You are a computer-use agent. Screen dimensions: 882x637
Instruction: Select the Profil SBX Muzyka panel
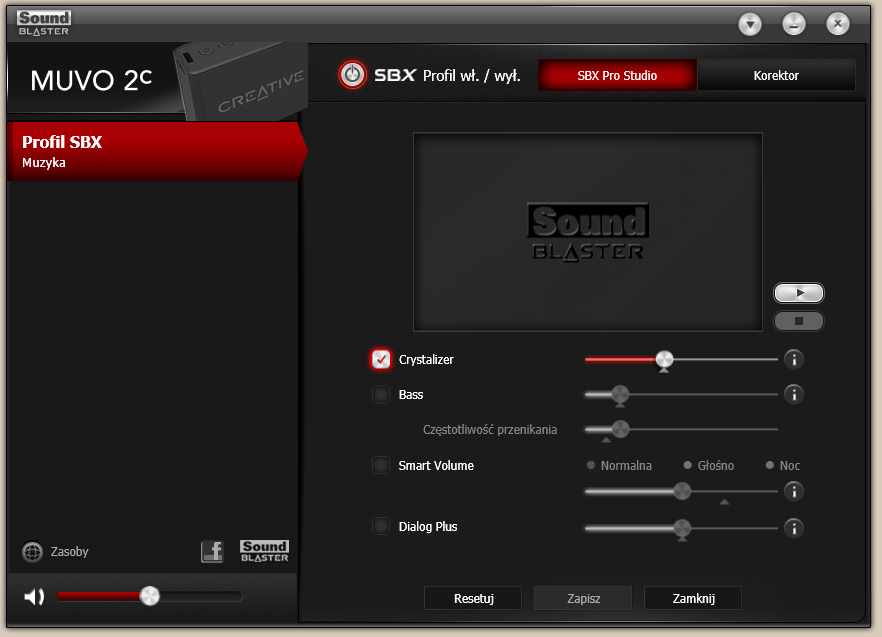pyautogui.click(x=156, y=151)
